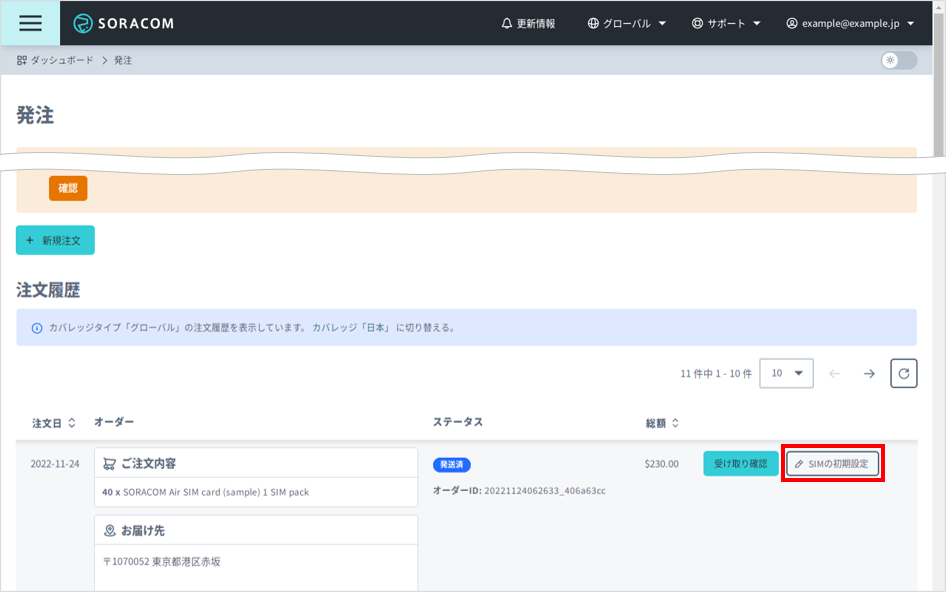Viewport: 946px width, 592px height.
Task: Click the 発送済 status badge
Action: [x=451, y=465]
